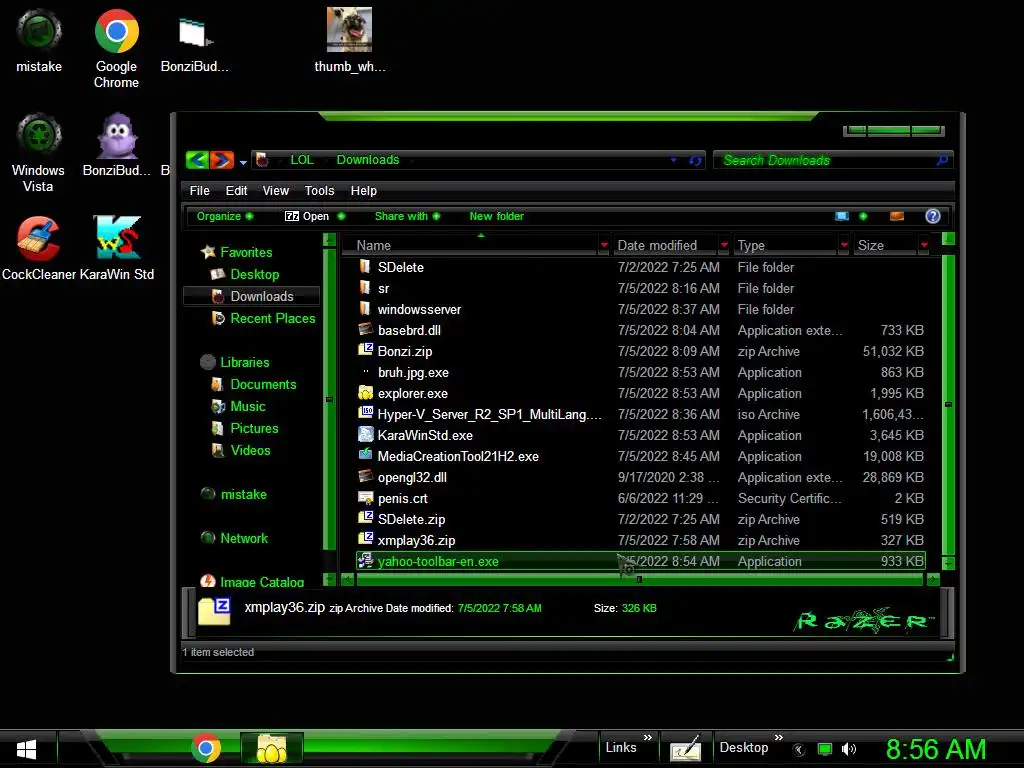Select the explorer.exe file icon

coord(366,392)
